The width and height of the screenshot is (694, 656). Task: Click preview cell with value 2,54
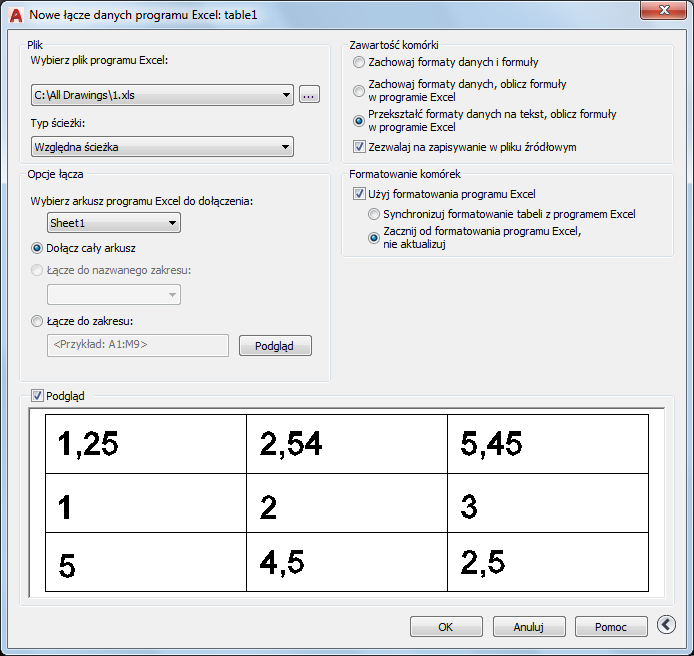[347, 444]
